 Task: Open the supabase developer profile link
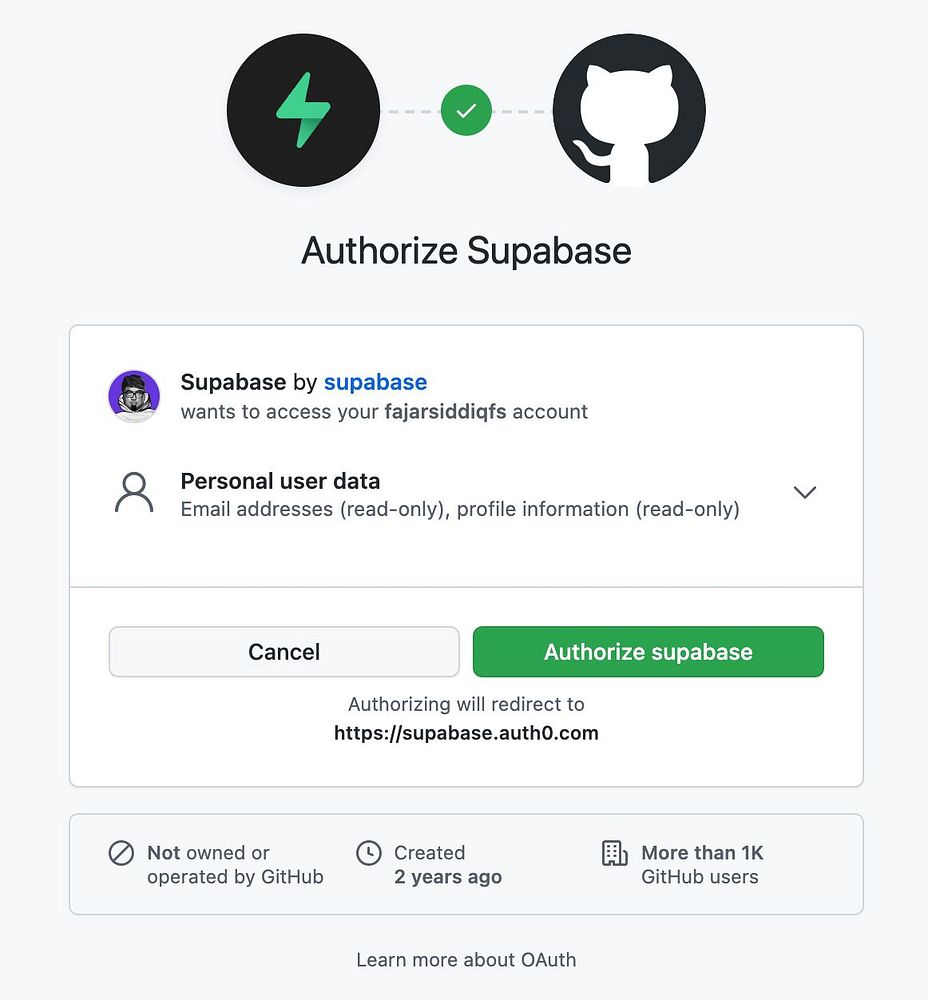click(375, 382)
